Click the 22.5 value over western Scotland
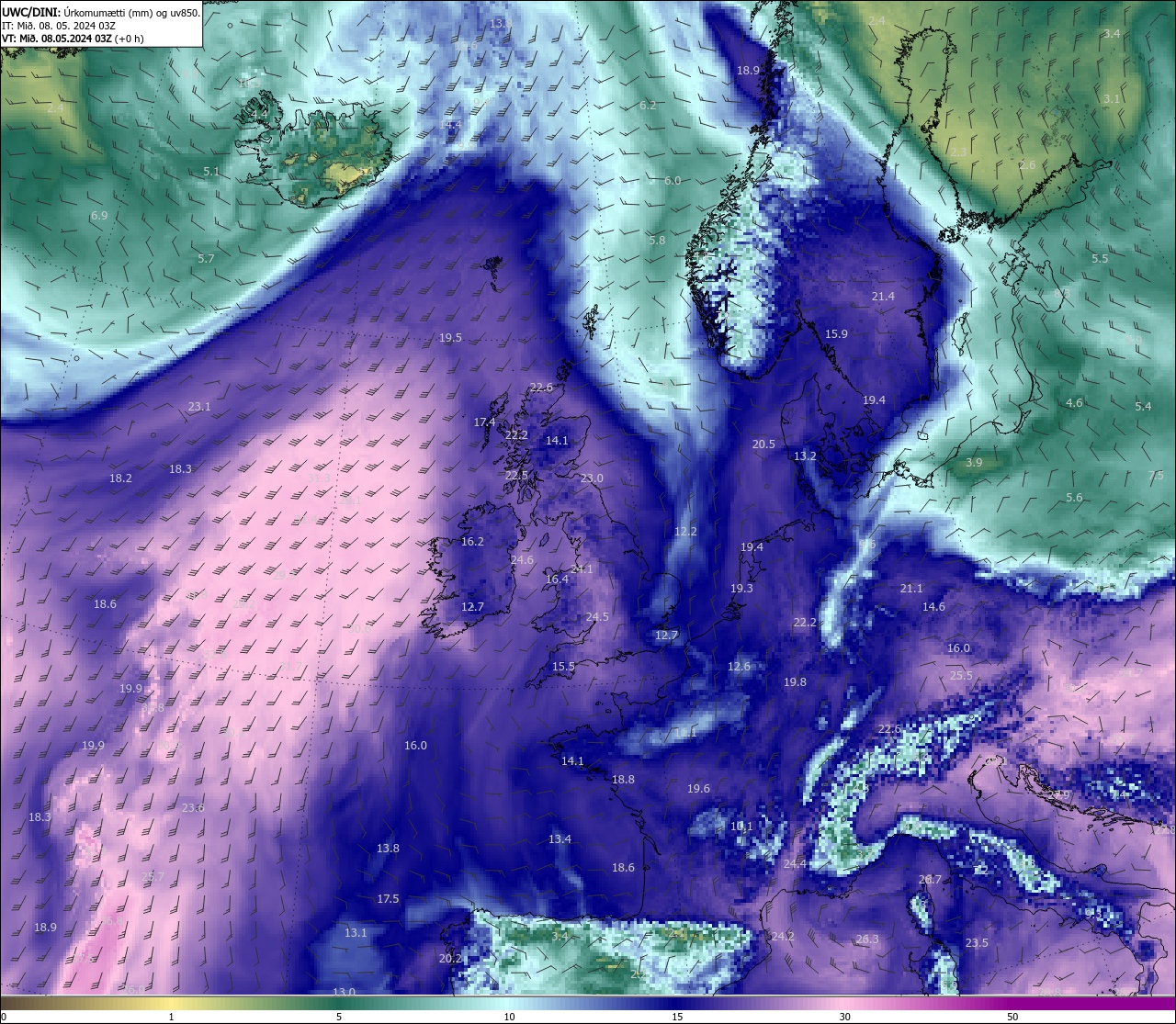The height and width of the screenshot is (1024, 1176). (516, 476)
